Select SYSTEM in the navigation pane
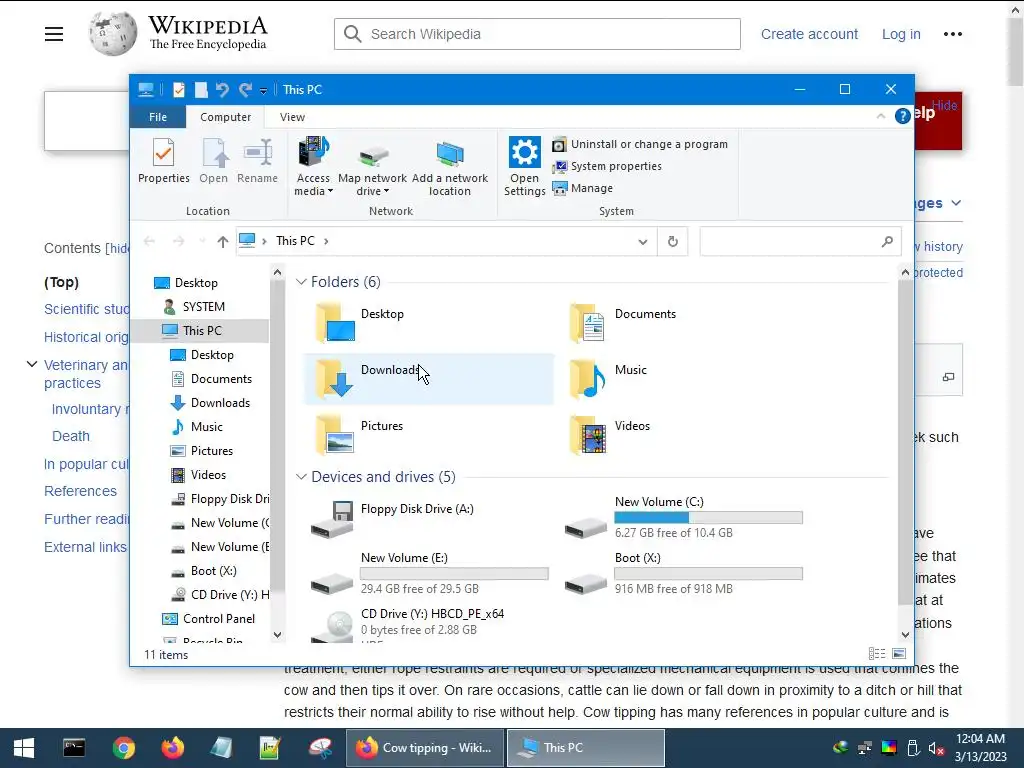The width and height of the screenshot is (1024, 768). pyautogui.click(x=204, y=307)
